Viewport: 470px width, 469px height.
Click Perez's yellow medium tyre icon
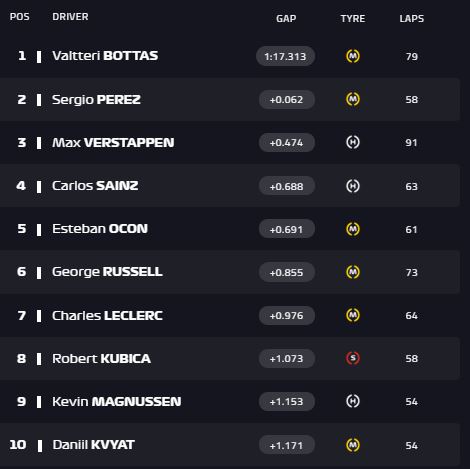click(x=353, y=99)
